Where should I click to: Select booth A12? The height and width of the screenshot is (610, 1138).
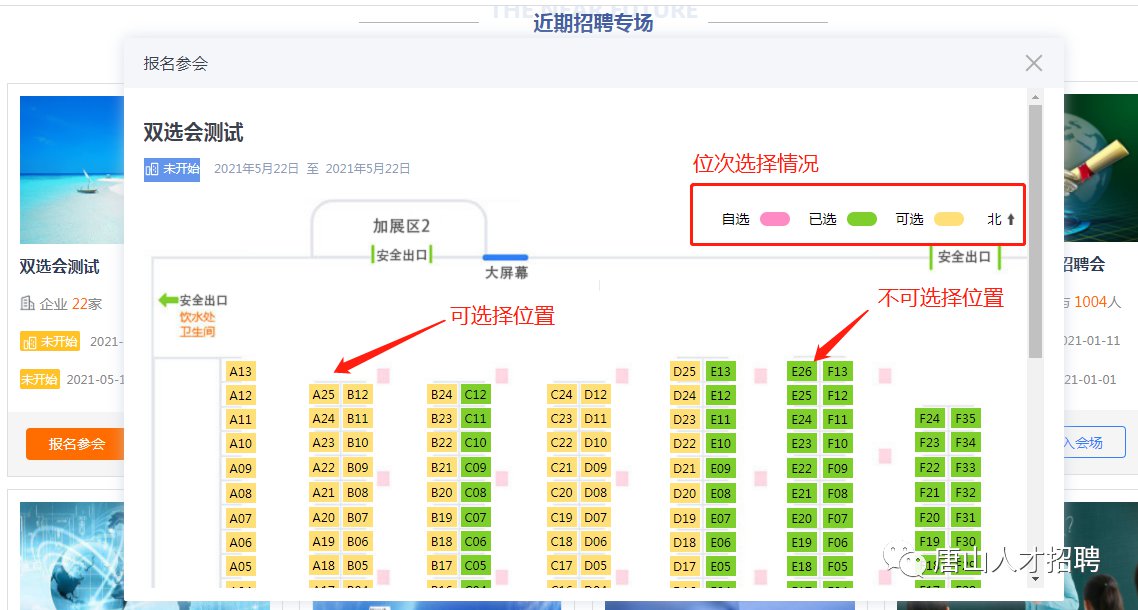coord(240,396)
